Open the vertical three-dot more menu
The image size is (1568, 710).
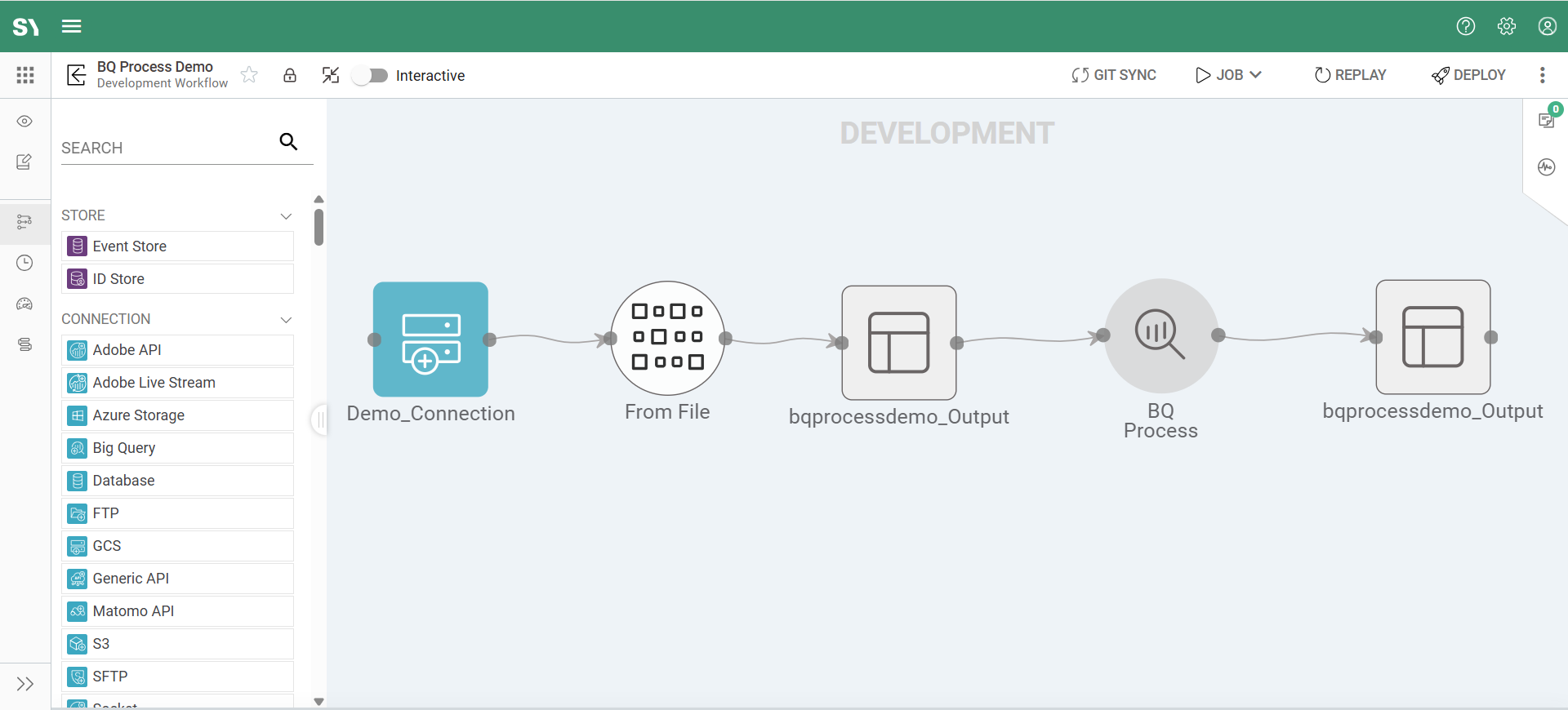click(1542, 75)
